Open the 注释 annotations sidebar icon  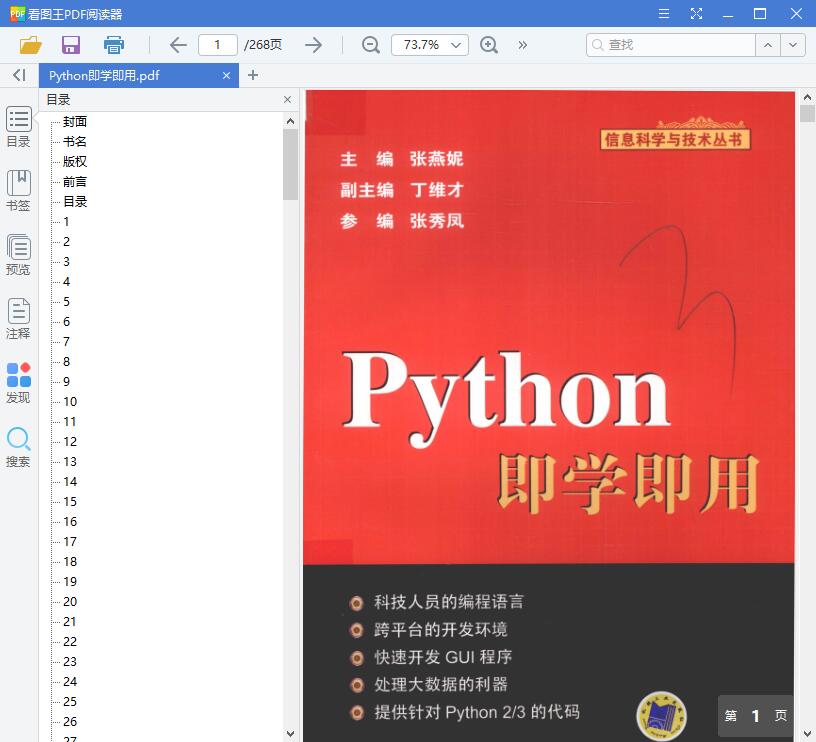pyautogui.click(x=18, y=319)
